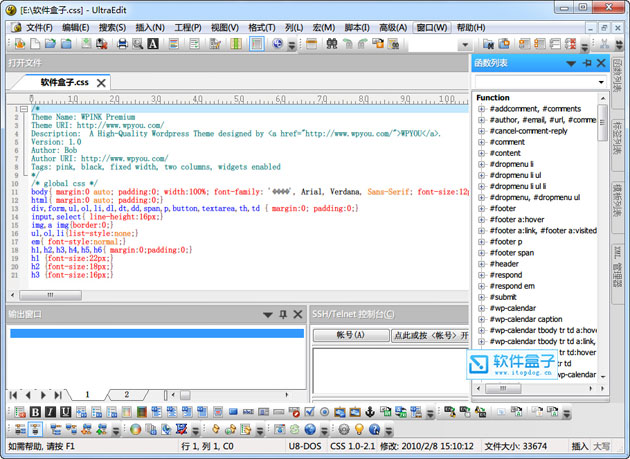Expand the #wp-calendar caption tree node

pyautogui.click(x=481, y=319)
